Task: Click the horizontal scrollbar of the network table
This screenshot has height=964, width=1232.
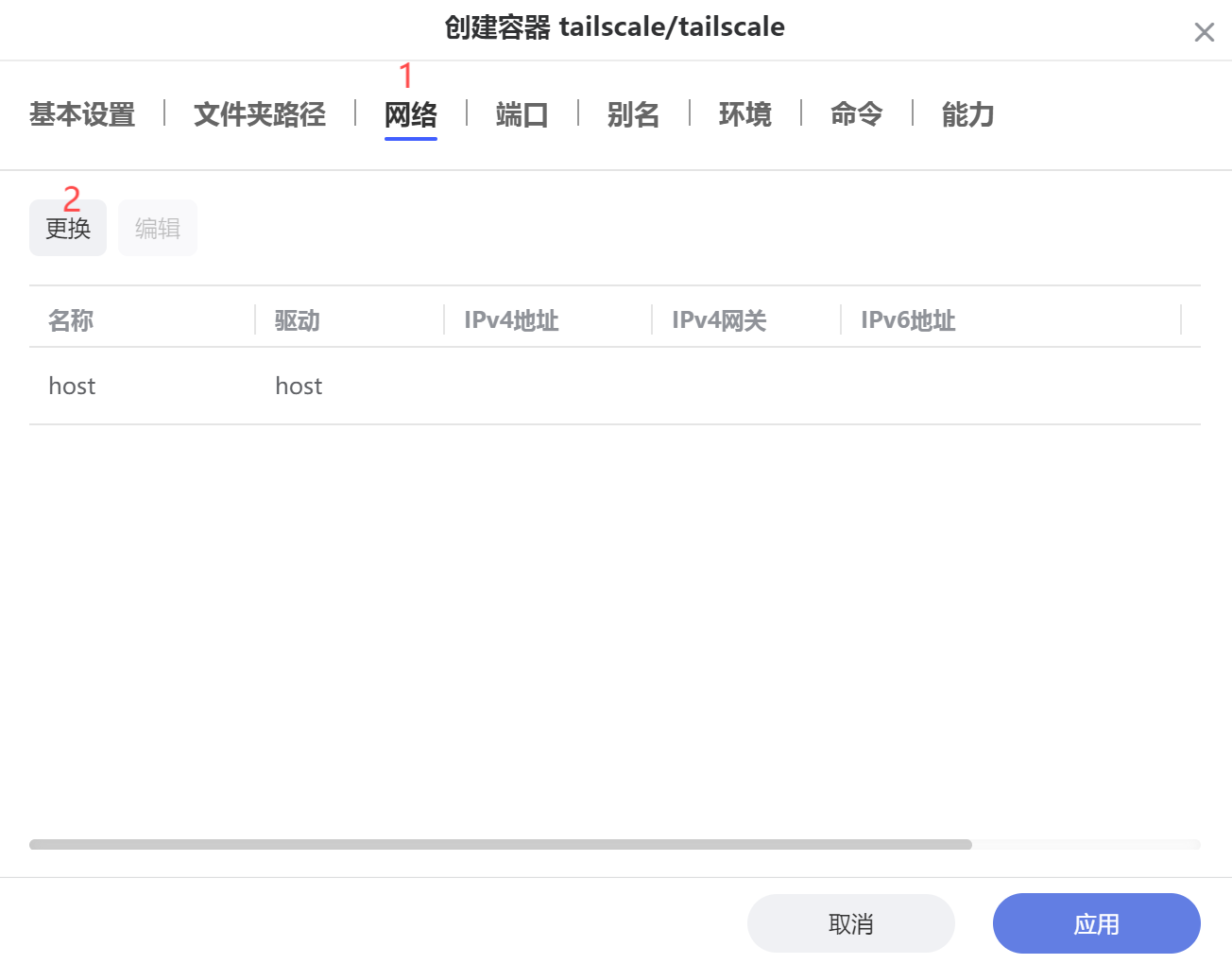Action: [x=501, y=844]
